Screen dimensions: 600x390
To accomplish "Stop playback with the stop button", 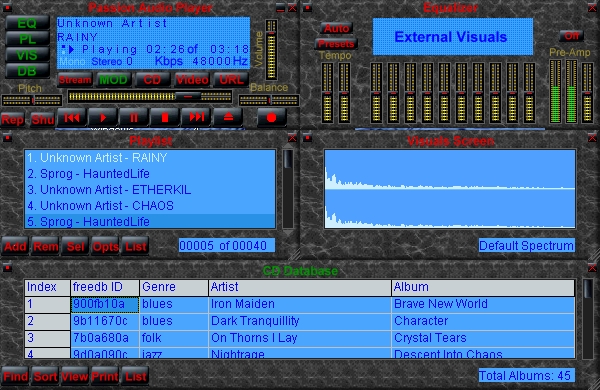I will tap(165, 117).
